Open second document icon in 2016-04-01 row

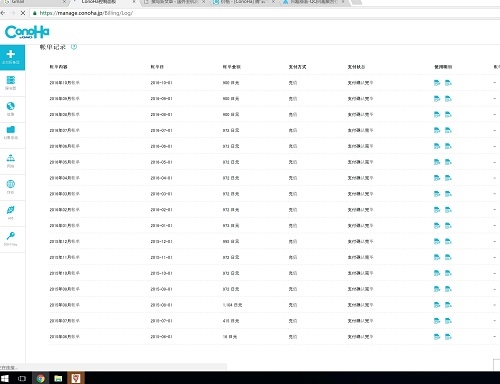(448, 178)
